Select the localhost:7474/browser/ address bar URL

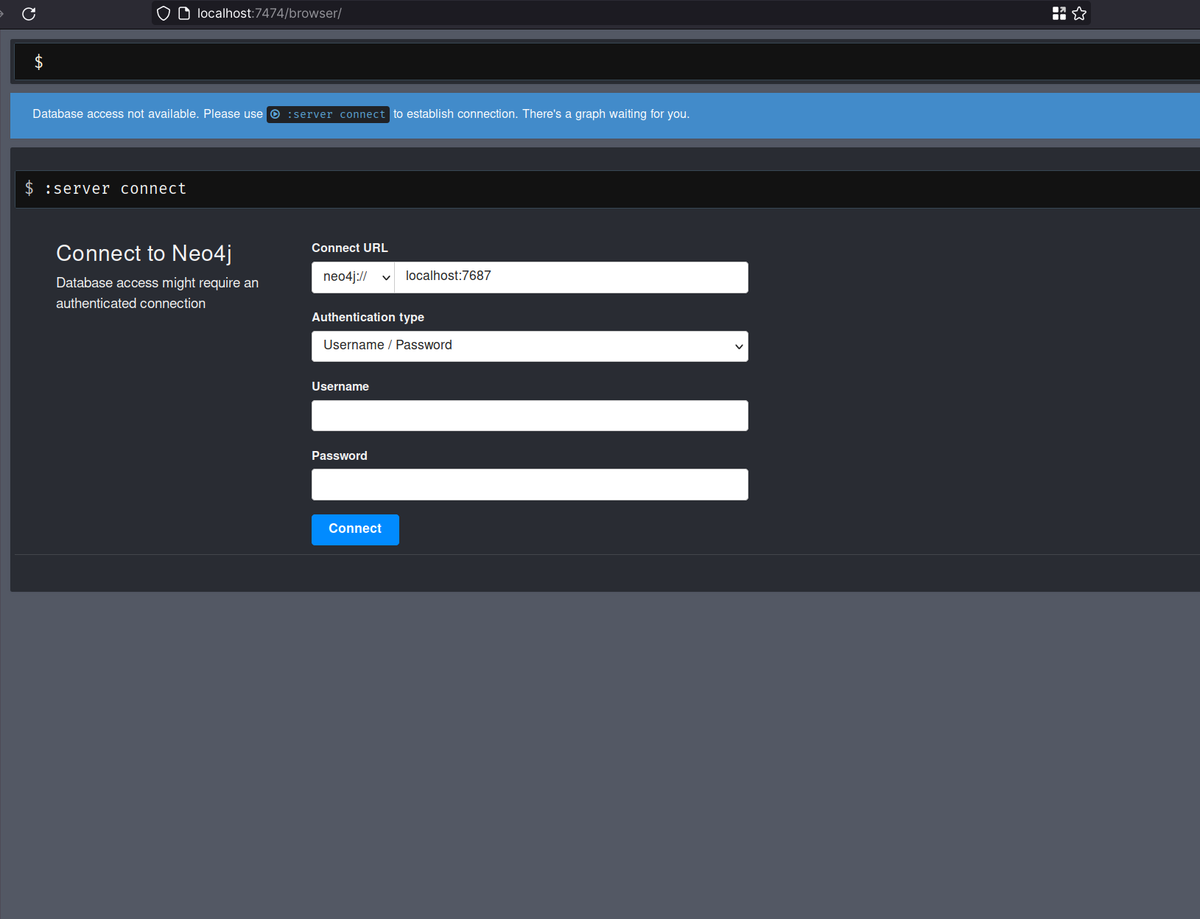click(x=270, y=14)
